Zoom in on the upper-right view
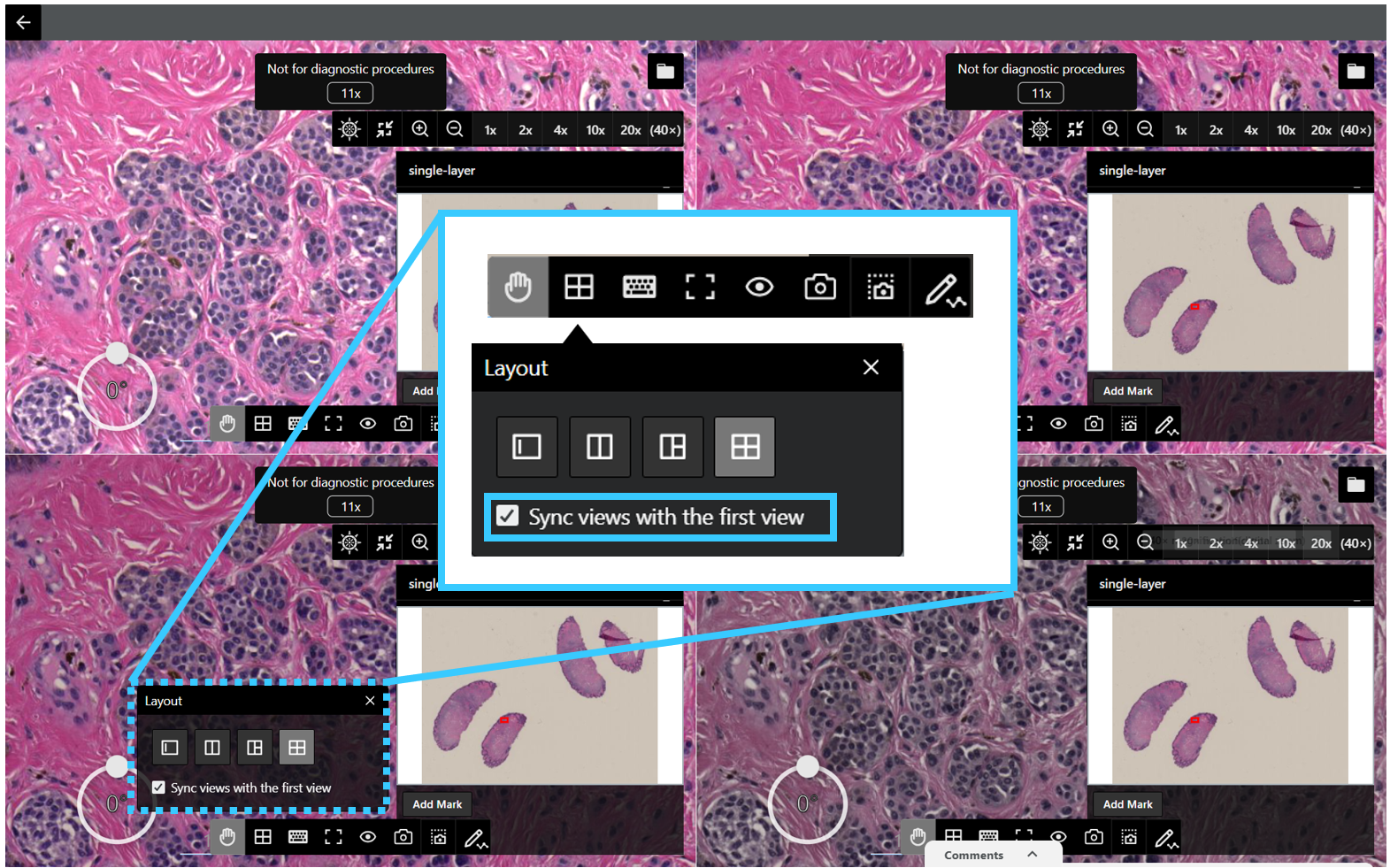The image size is (1390, 868). 1110,129
